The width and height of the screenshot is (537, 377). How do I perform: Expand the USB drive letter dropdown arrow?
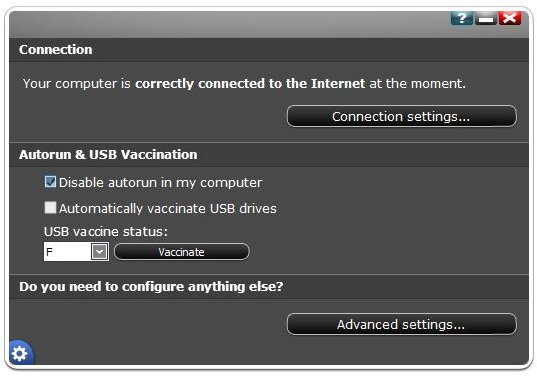99,252
